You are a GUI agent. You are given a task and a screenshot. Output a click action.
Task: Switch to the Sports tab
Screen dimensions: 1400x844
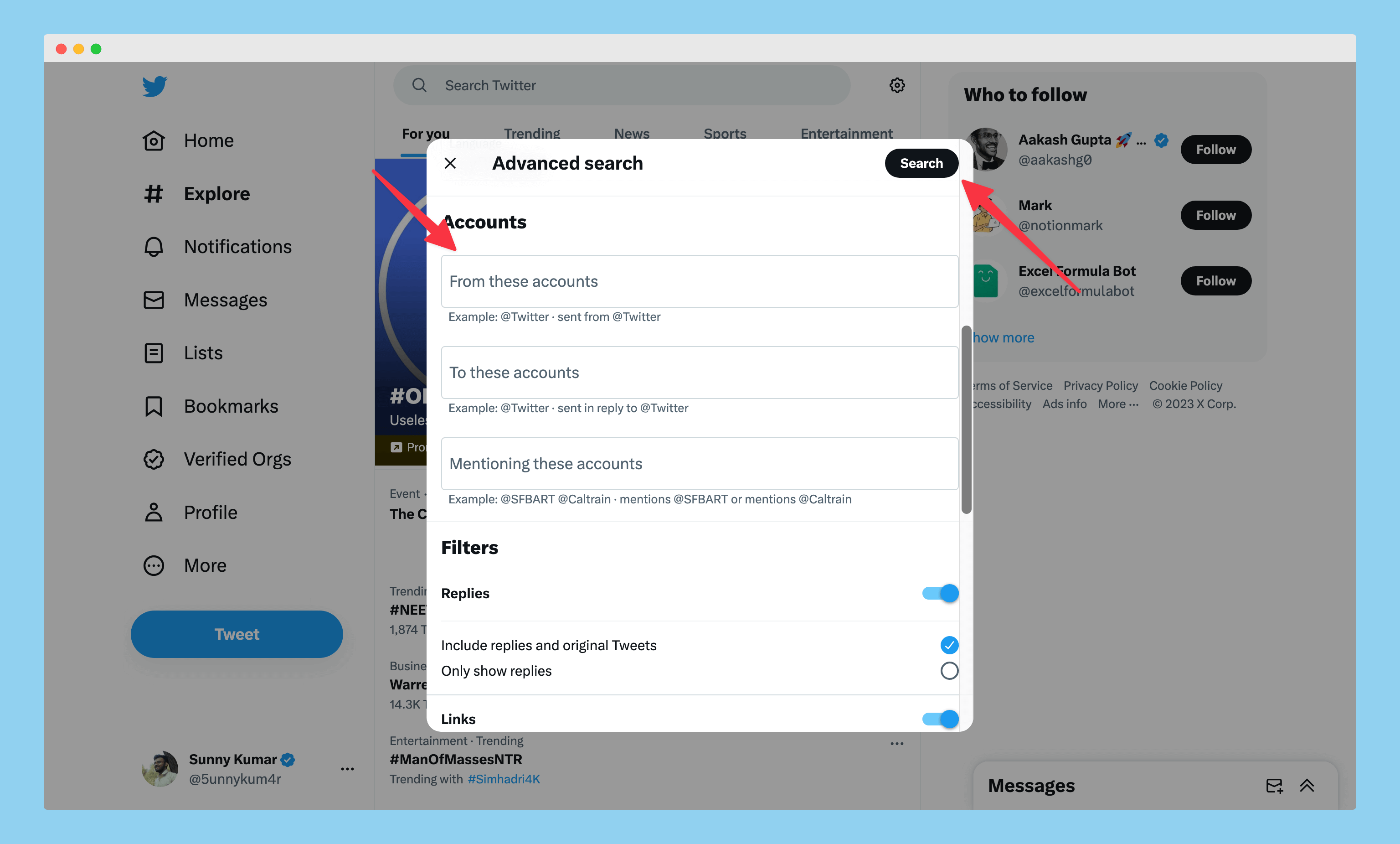point(725,134)
